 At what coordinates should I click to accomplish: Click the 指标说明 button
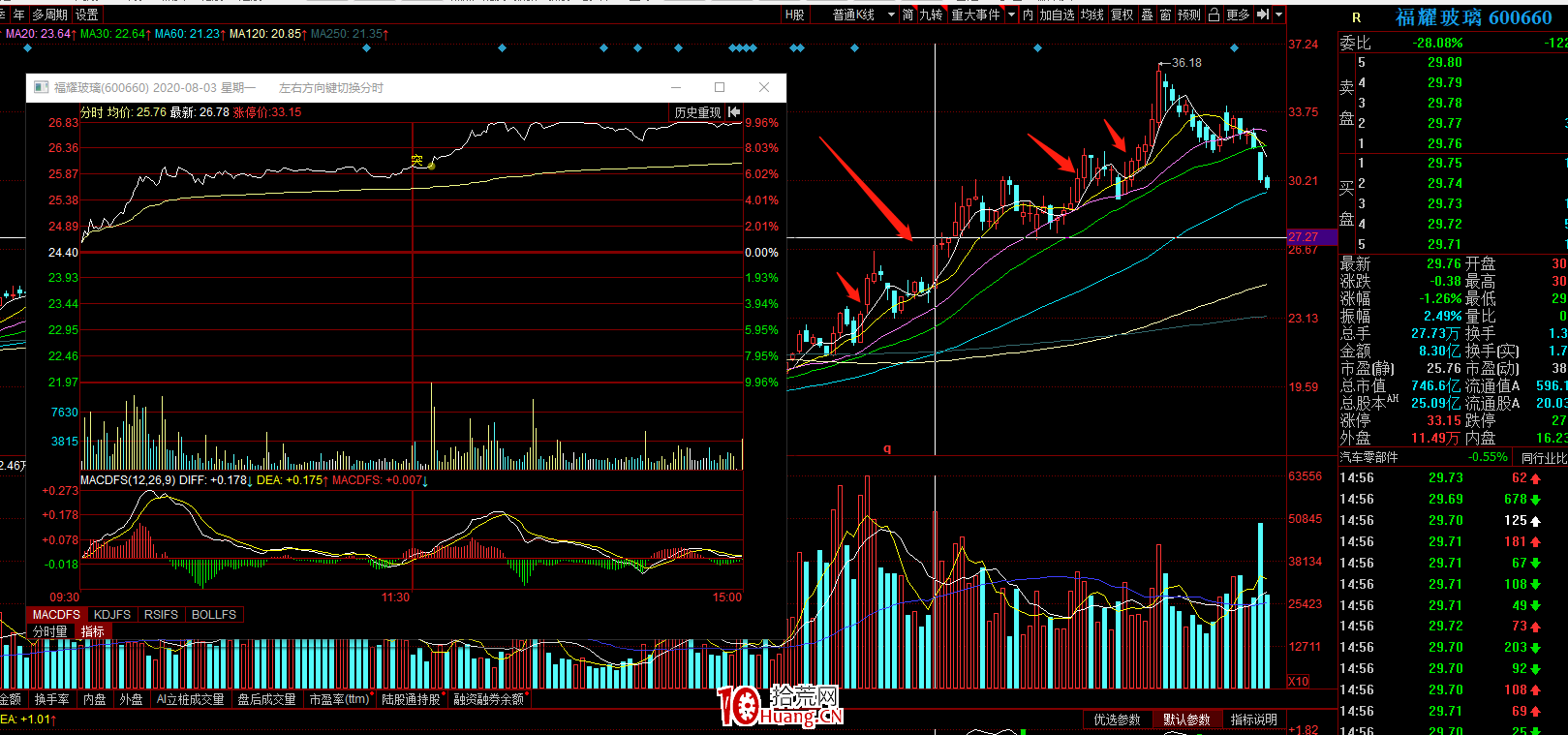[1254, 720]
